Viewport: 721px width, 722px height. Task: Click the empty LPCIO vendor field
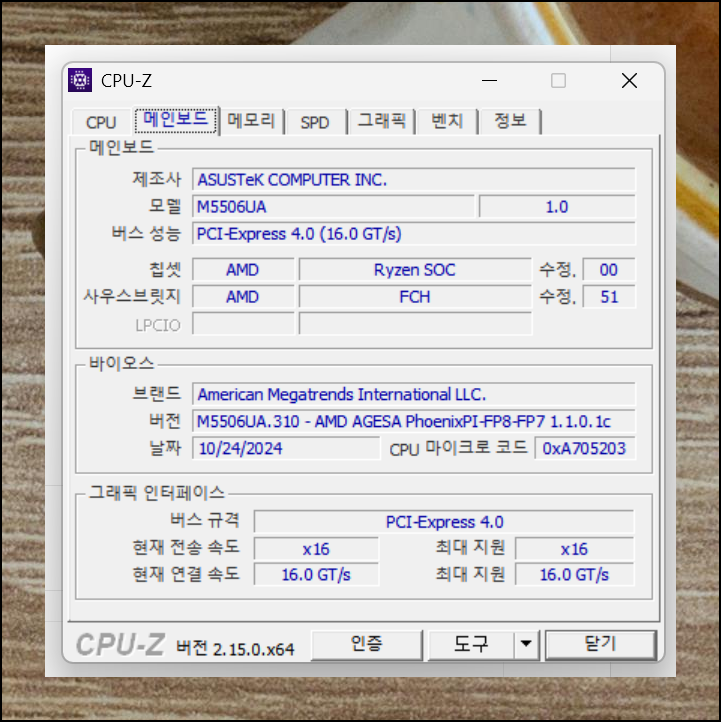pyautogui.click(x=243, y=324)
